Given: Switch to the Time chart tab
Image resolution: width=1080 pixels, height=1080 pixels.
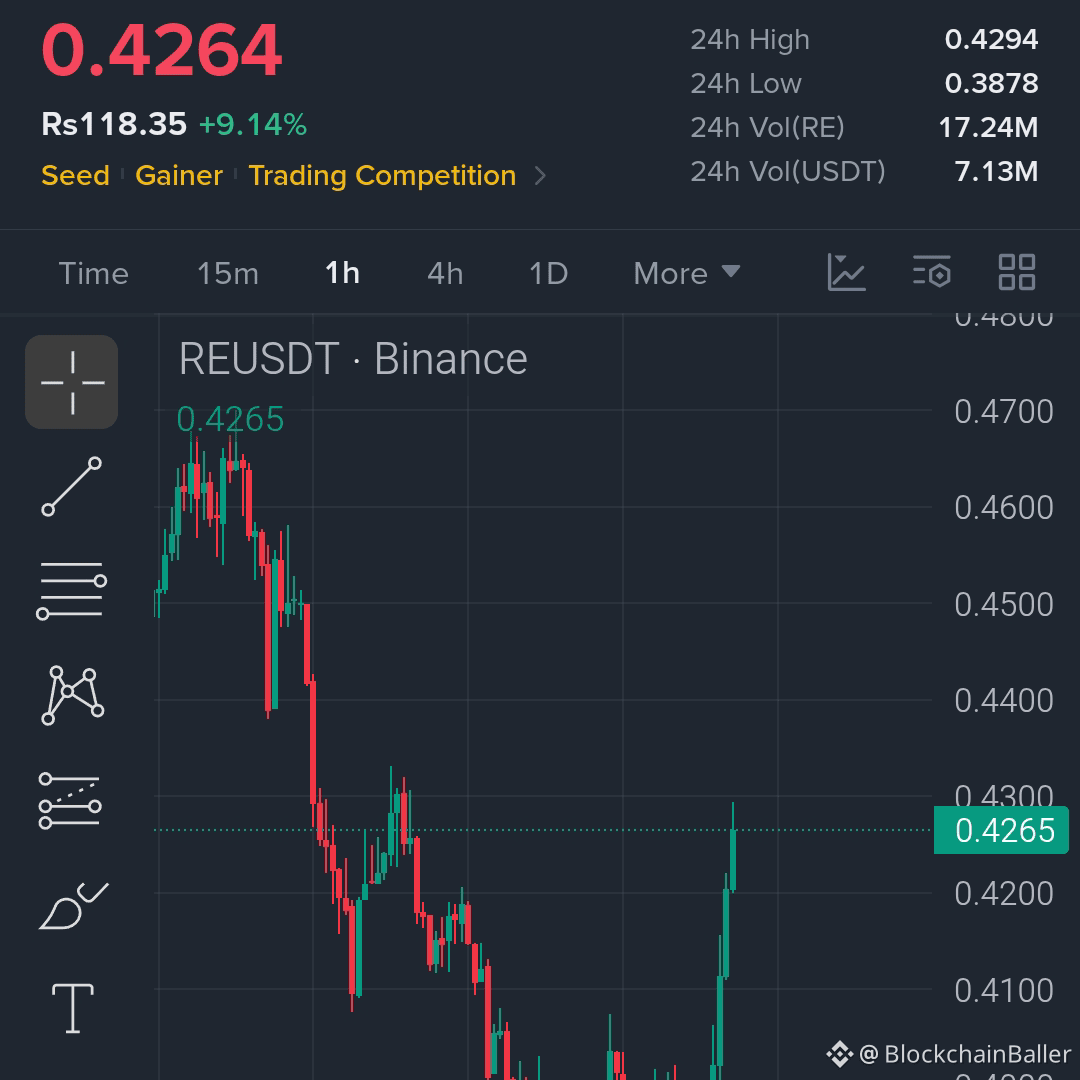Looking at the screenshot, I should pos(94,273).
